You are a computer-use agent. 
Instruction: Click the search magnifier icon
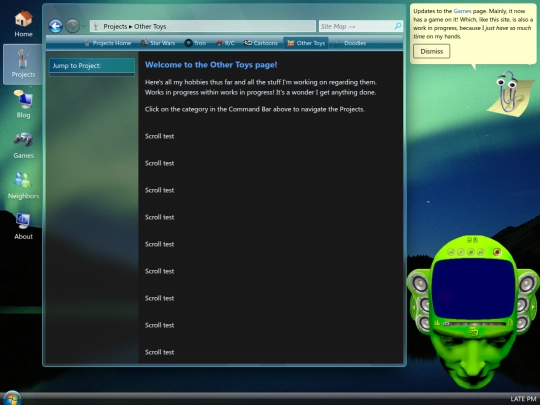[398, 26]
